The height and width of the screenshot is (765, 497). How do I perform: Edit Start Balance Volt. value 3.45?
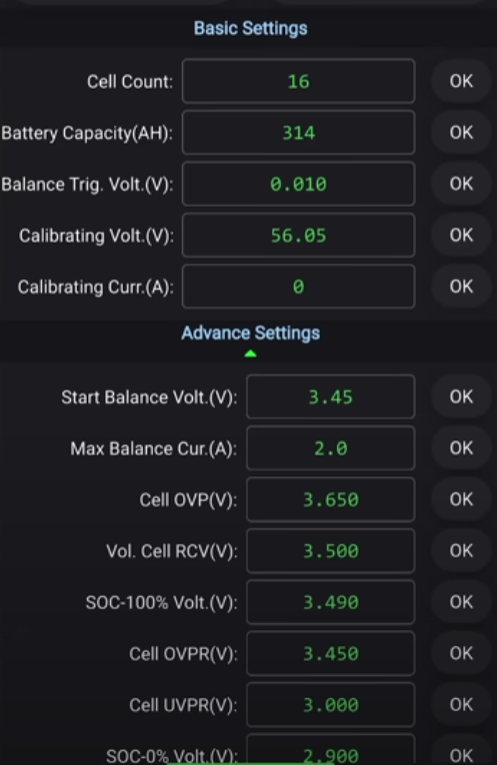[331, 397]
